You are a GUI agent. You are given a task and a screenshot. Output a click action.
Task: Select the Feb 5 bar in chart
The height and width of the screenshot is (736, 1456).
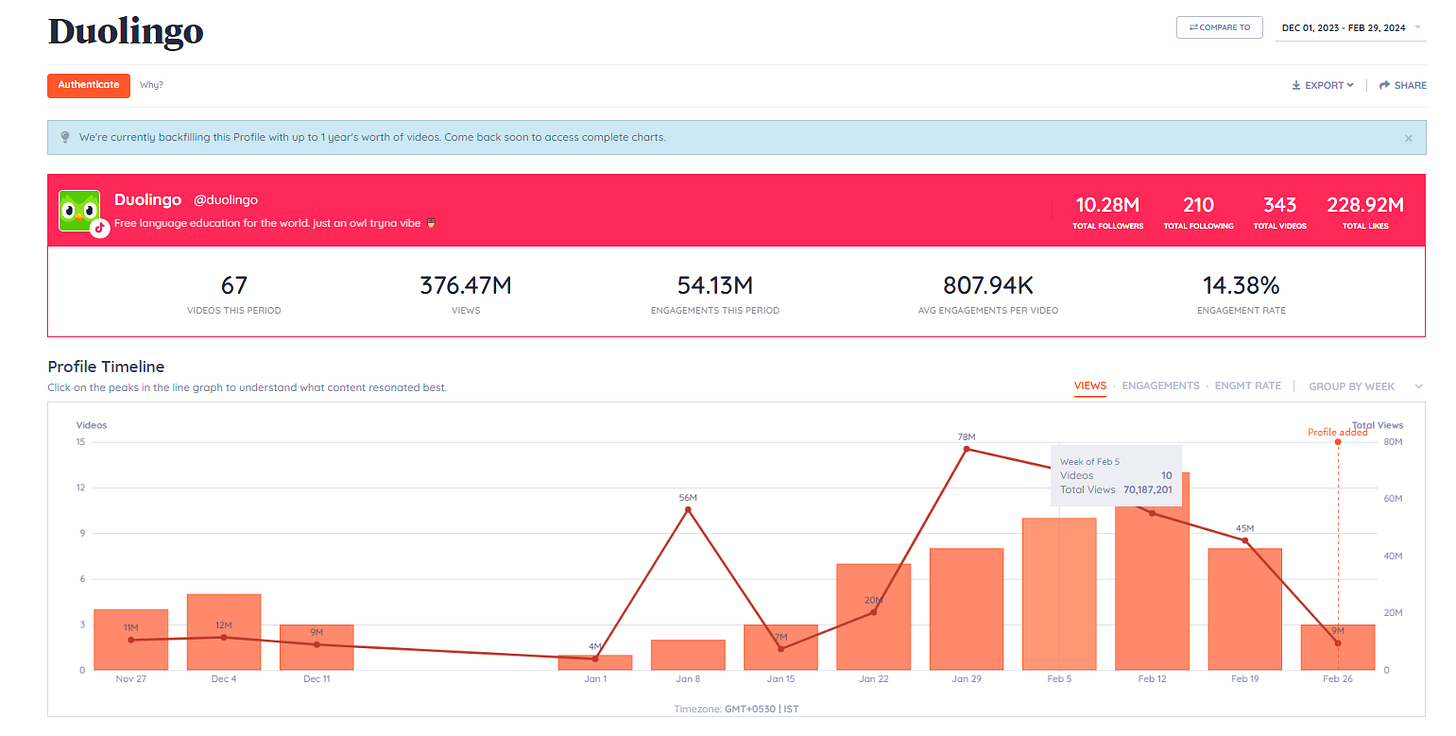[1059, 594]
